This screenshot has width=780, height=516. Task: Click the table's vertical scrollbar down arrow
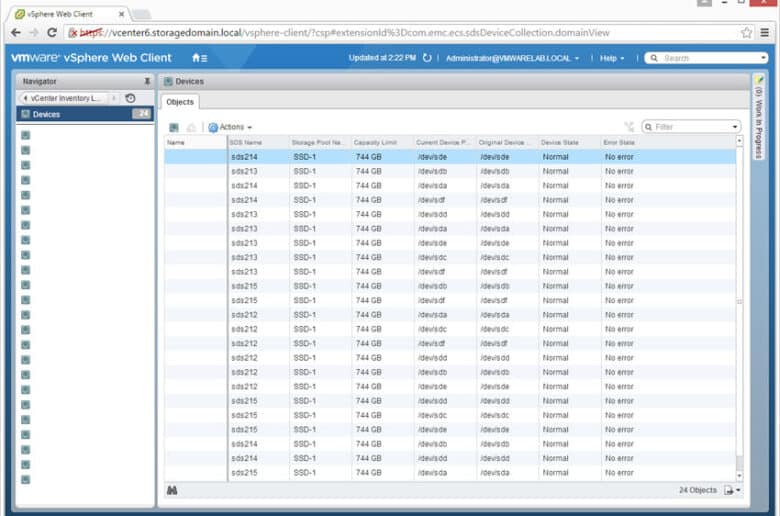739,476
